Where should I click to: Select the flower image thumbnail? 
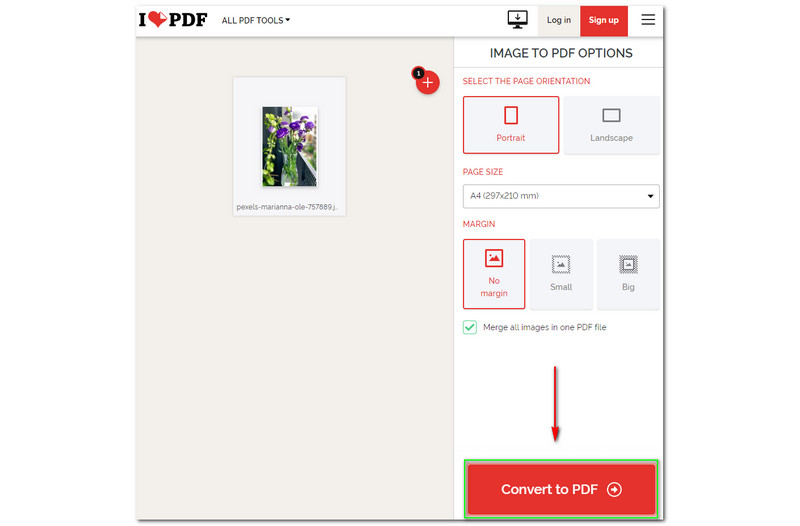pyautogui.click(x=289, y=146)
